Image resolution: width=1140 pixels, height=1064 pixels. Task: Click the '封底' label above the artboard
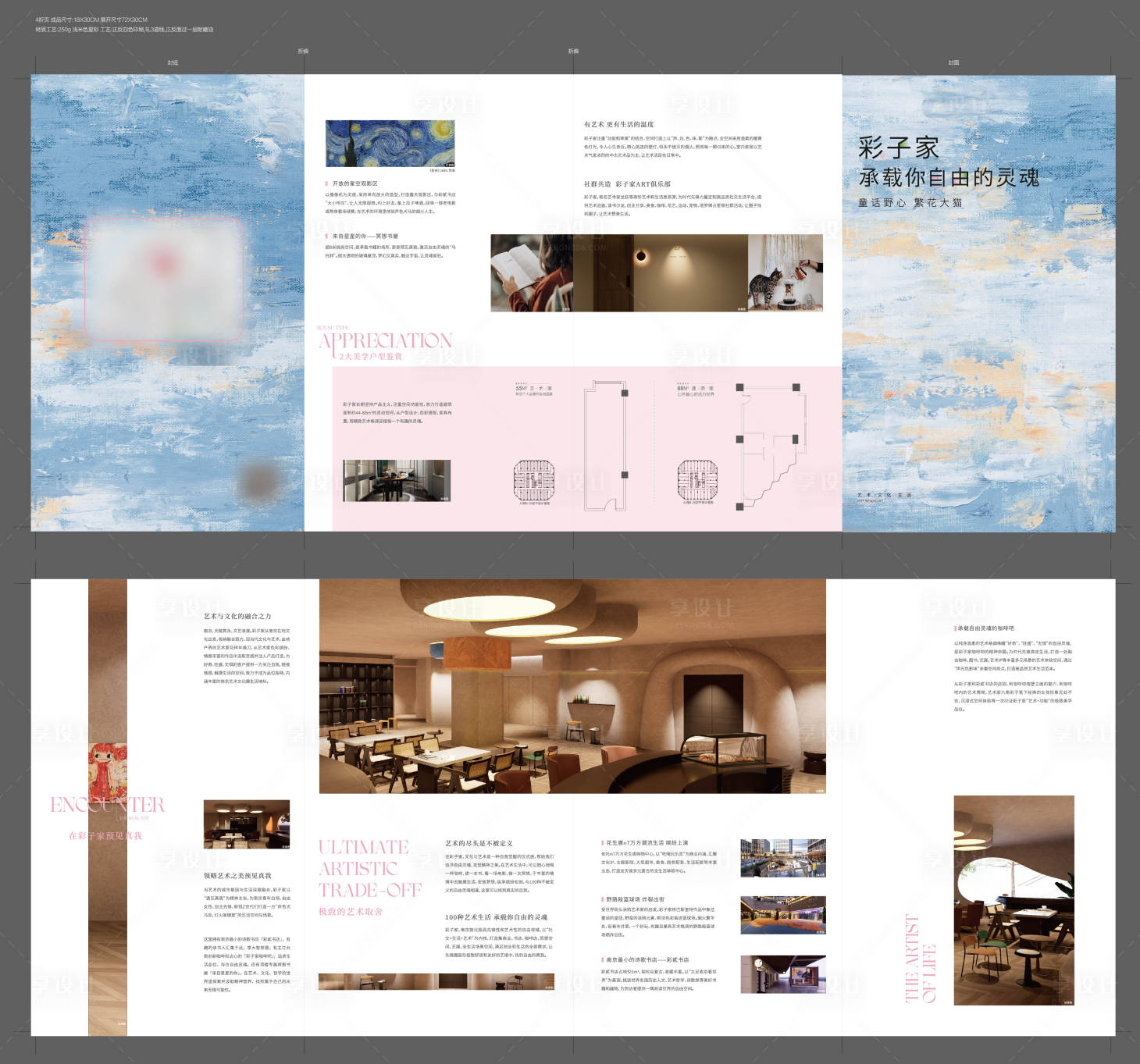point(173,62)
